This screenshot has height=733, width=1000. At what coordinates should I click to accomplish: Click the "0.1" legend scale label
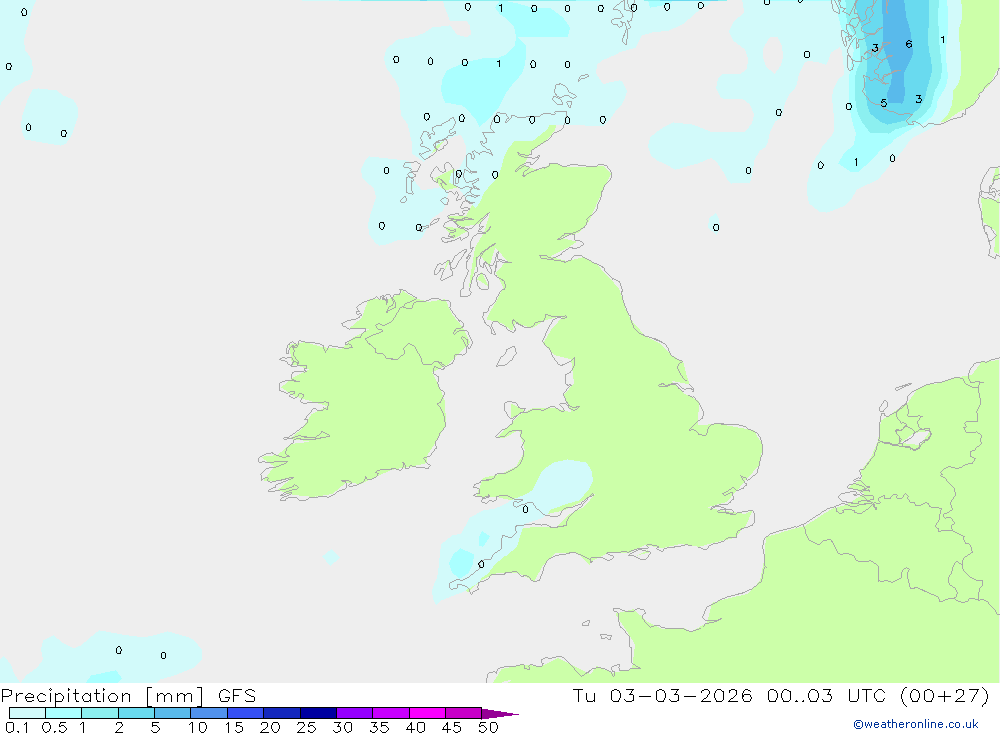(x=17, y=727)
